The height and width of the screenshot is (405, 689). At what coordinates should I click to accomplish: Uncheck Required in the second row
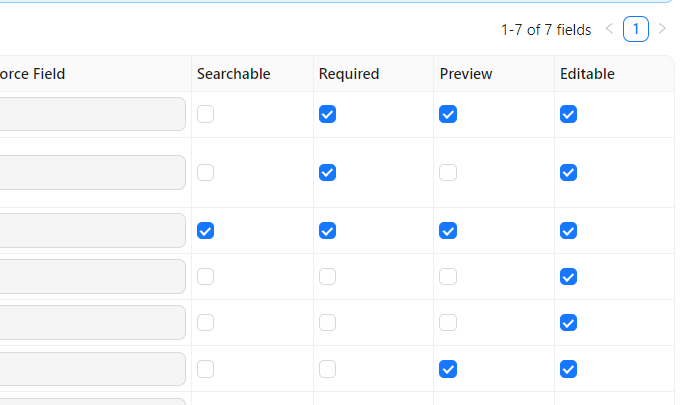pos(327,172)
